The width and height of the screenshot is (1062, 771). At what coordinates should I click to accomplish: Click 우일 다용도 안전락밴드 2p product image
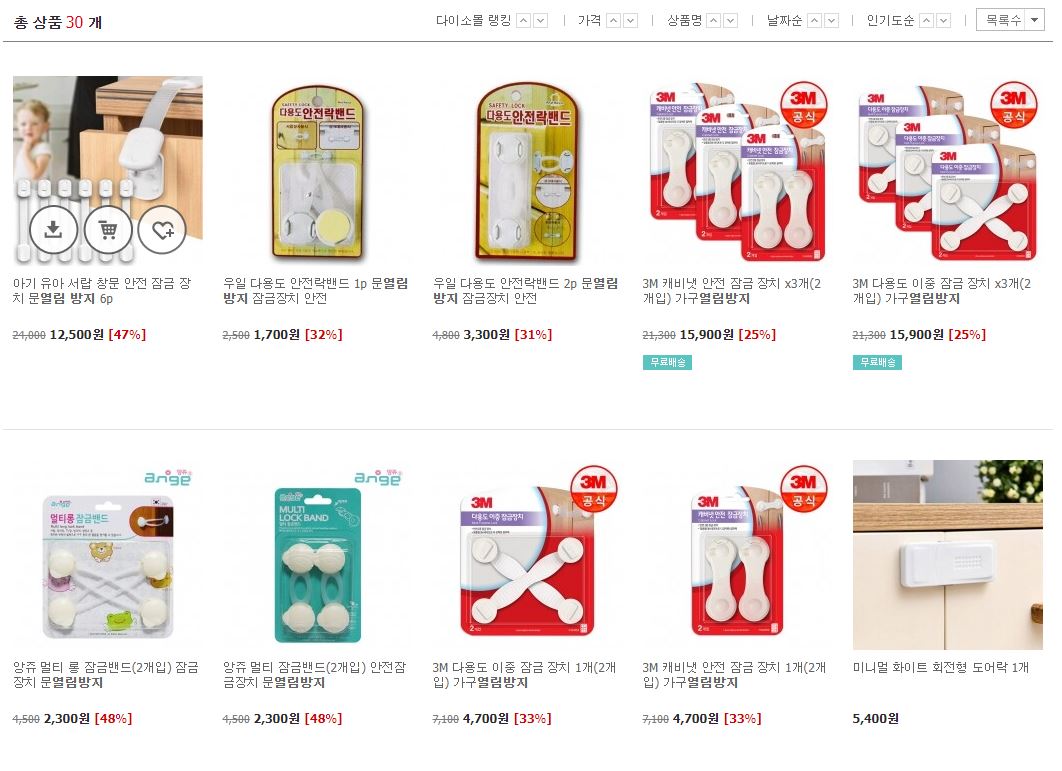[528, 171]
